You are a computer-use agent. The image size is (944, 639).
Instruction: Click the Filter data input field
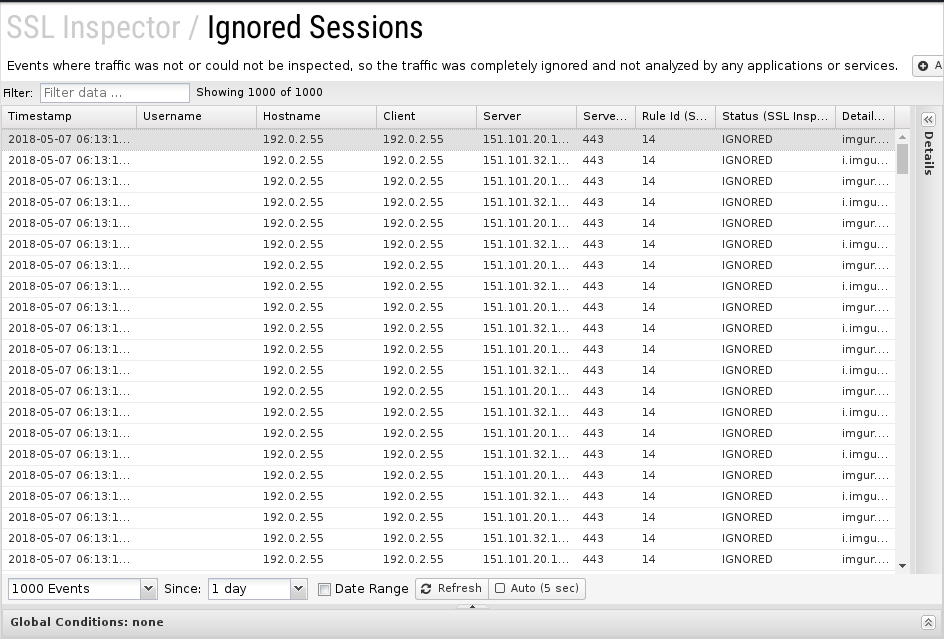tap(114, 93)
